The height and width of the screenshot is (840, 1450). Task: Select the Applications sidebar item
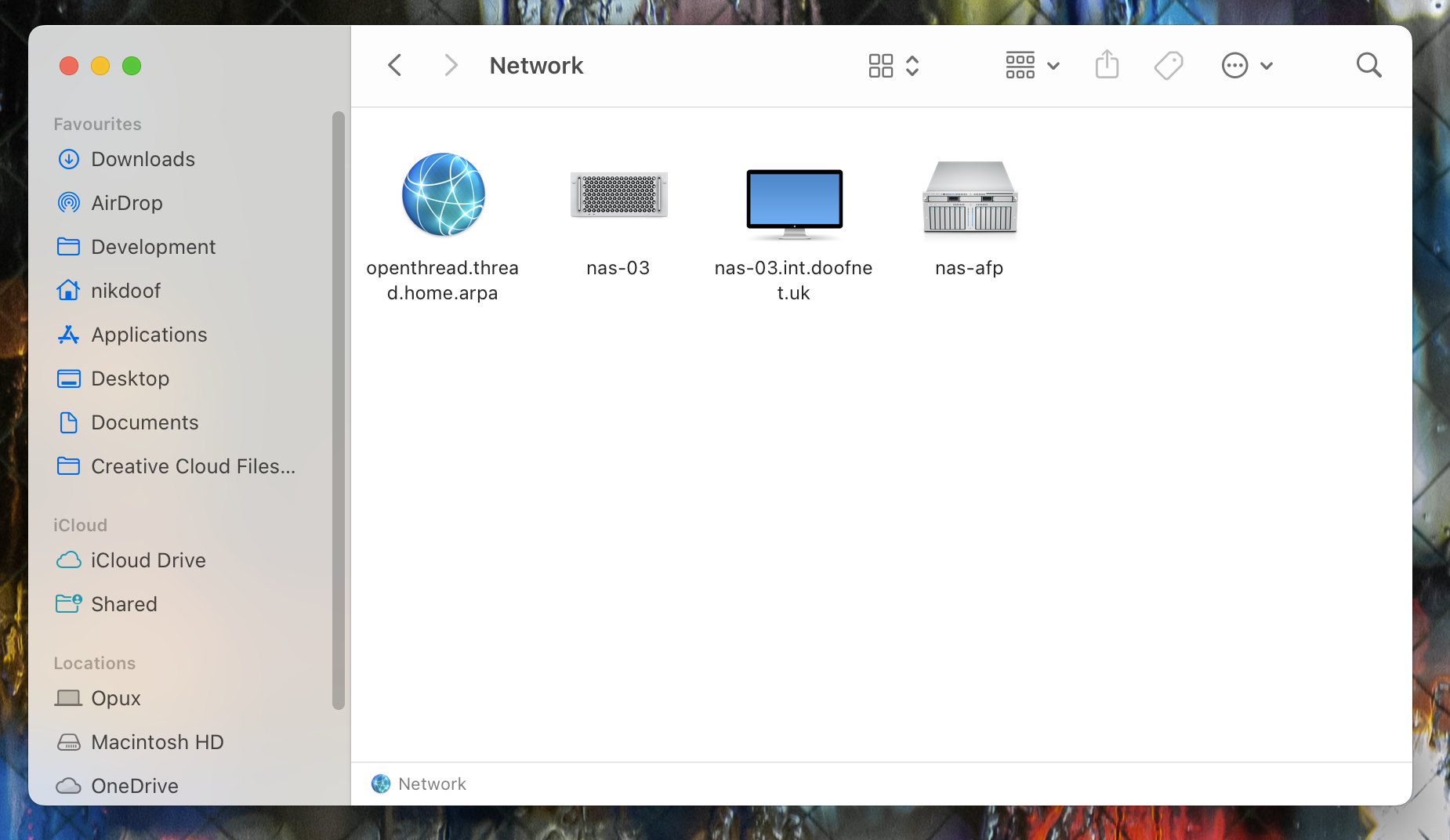tap(149, 335)
